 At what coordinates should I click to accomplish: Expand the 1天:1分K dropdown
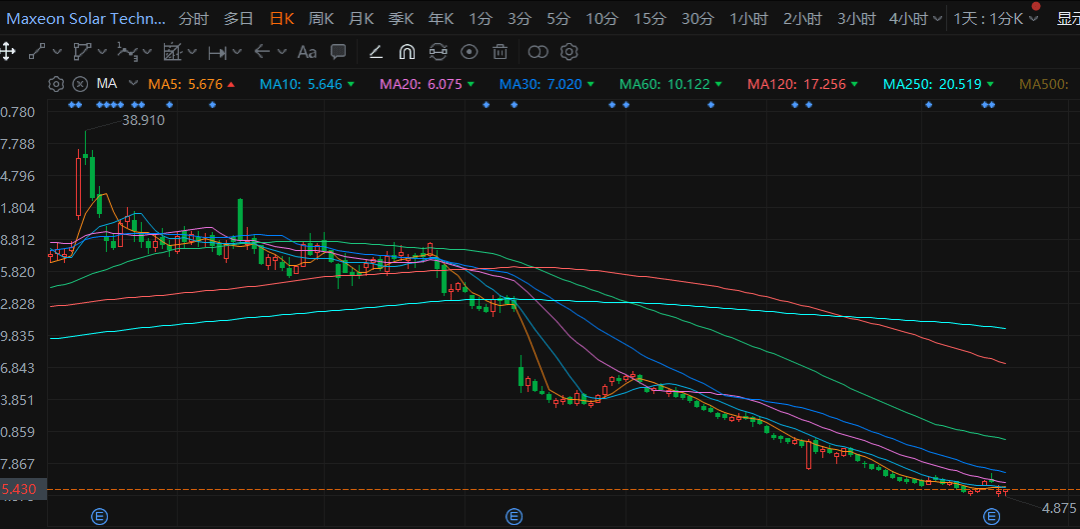[1034, 19]
